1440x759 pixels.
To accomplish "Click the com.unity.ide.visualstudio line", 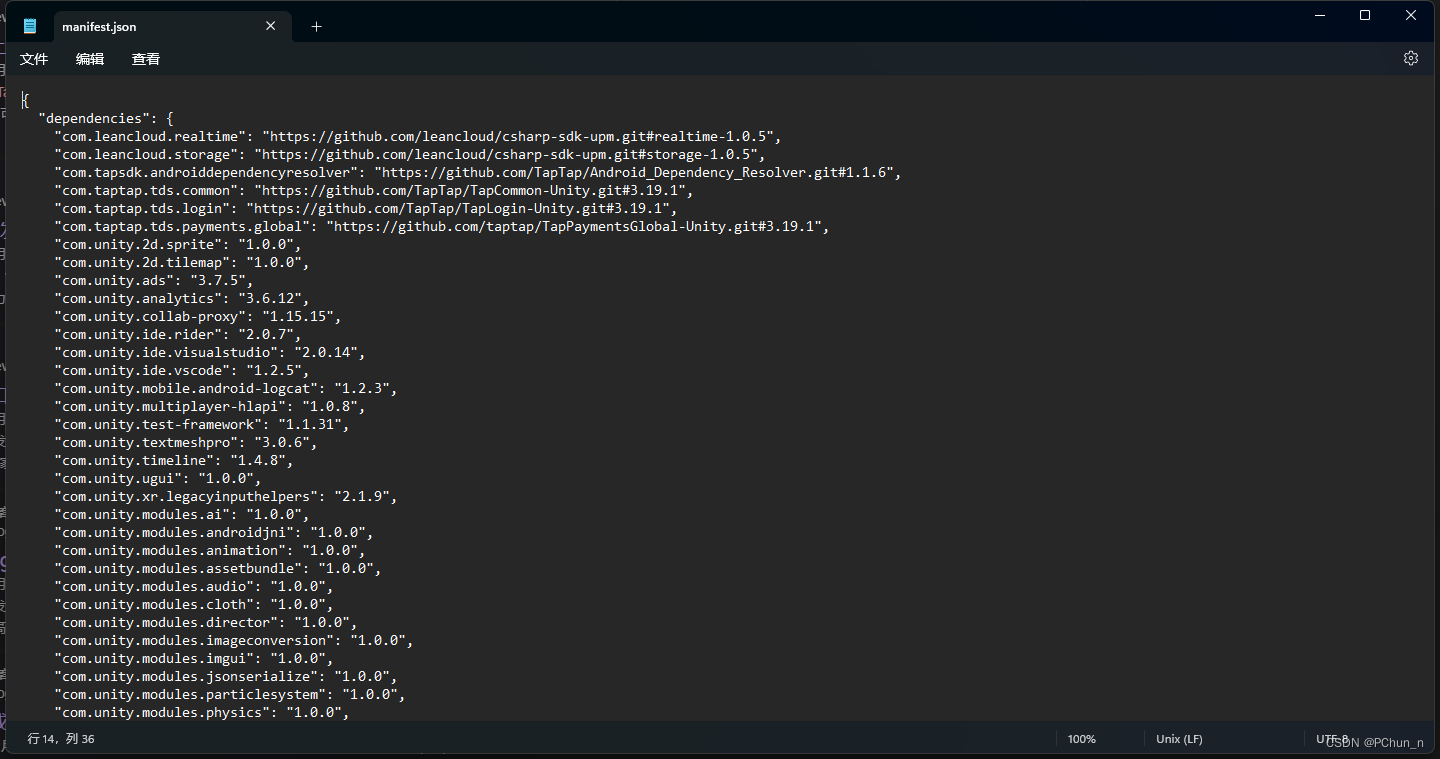I will pyautogui.click(x=210, y=352).
